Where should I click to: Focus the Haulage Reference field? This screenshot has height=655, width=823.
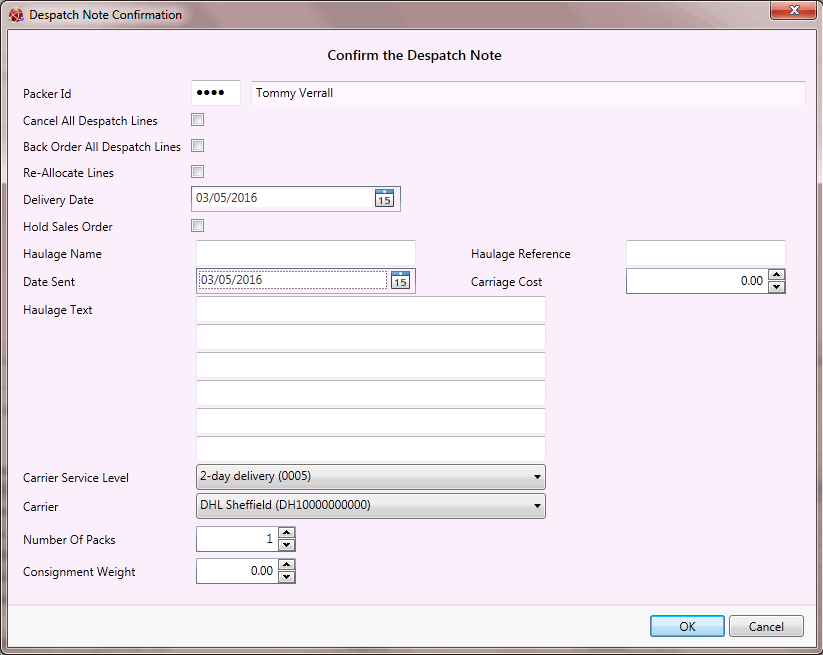pos(705,253)
